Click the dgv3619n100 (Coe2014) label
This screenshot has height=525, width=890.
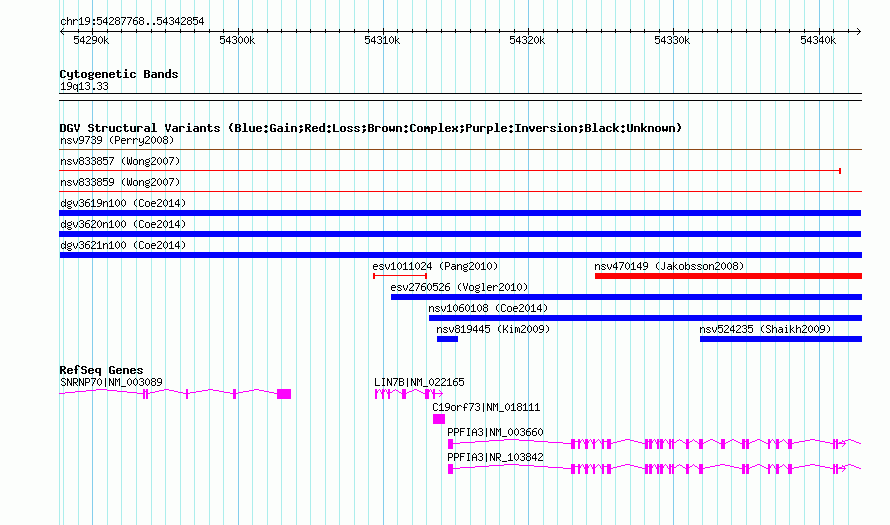point(123,203)
